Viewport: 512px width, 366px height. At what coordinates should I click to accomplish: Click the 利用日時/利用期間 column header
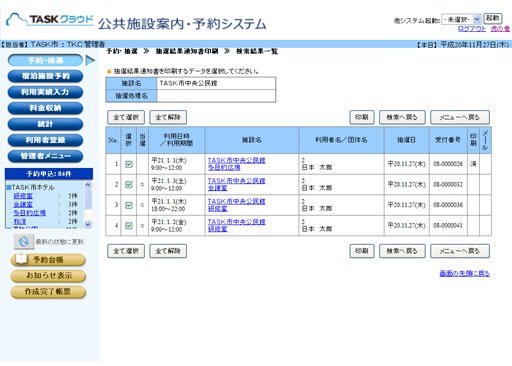point(177,140)
